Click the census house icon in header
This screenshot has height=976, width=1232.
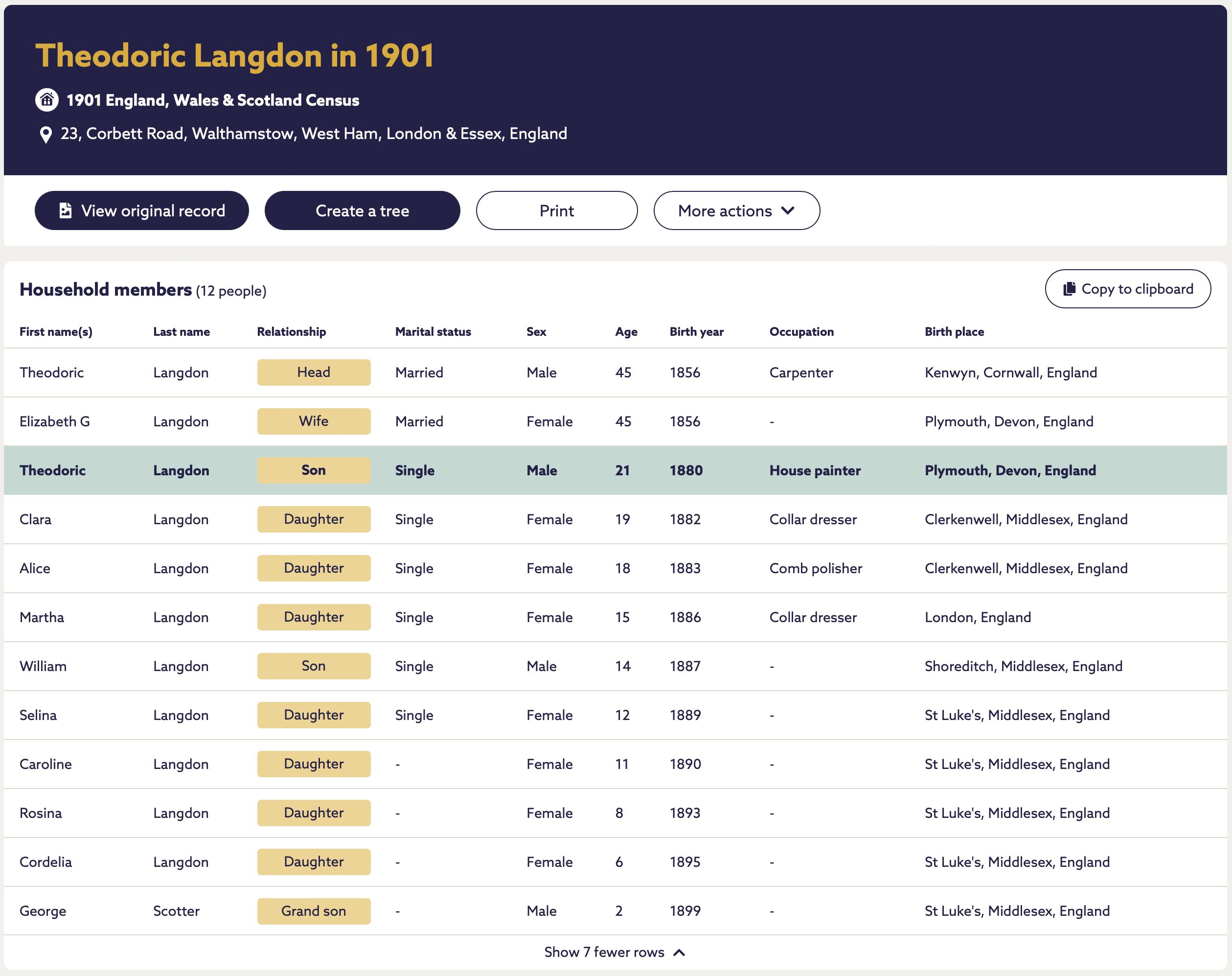(47, 100)
